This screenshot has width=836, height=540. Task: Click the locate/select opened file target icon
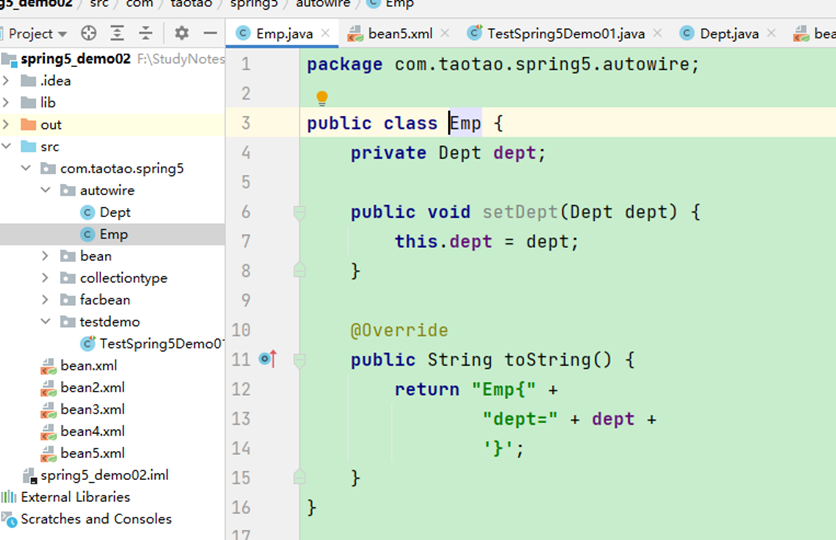tap(89, 33)
